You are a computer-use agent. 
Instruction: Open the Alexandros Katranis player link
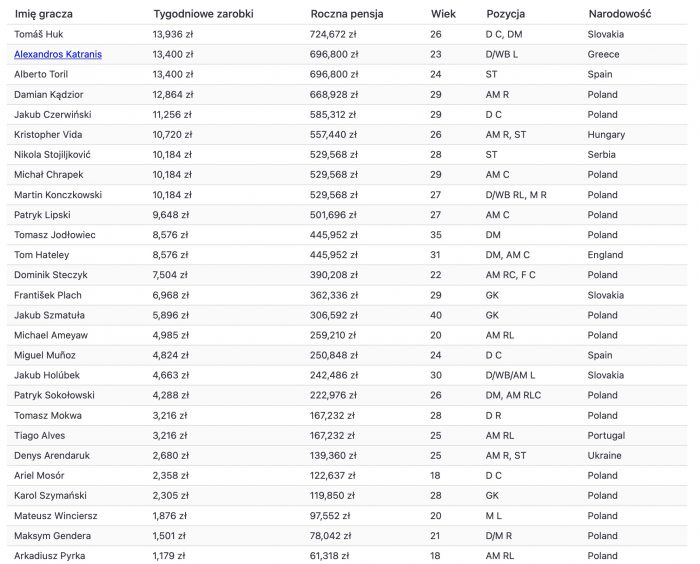[x=58, y=54]
